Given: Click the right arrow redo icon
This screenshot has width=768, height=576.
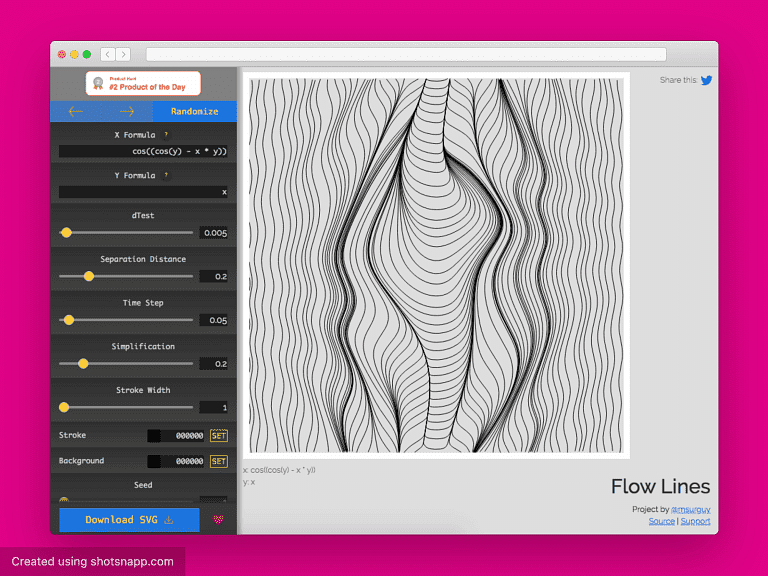Looking at the screenshot, I should [127, 112].
